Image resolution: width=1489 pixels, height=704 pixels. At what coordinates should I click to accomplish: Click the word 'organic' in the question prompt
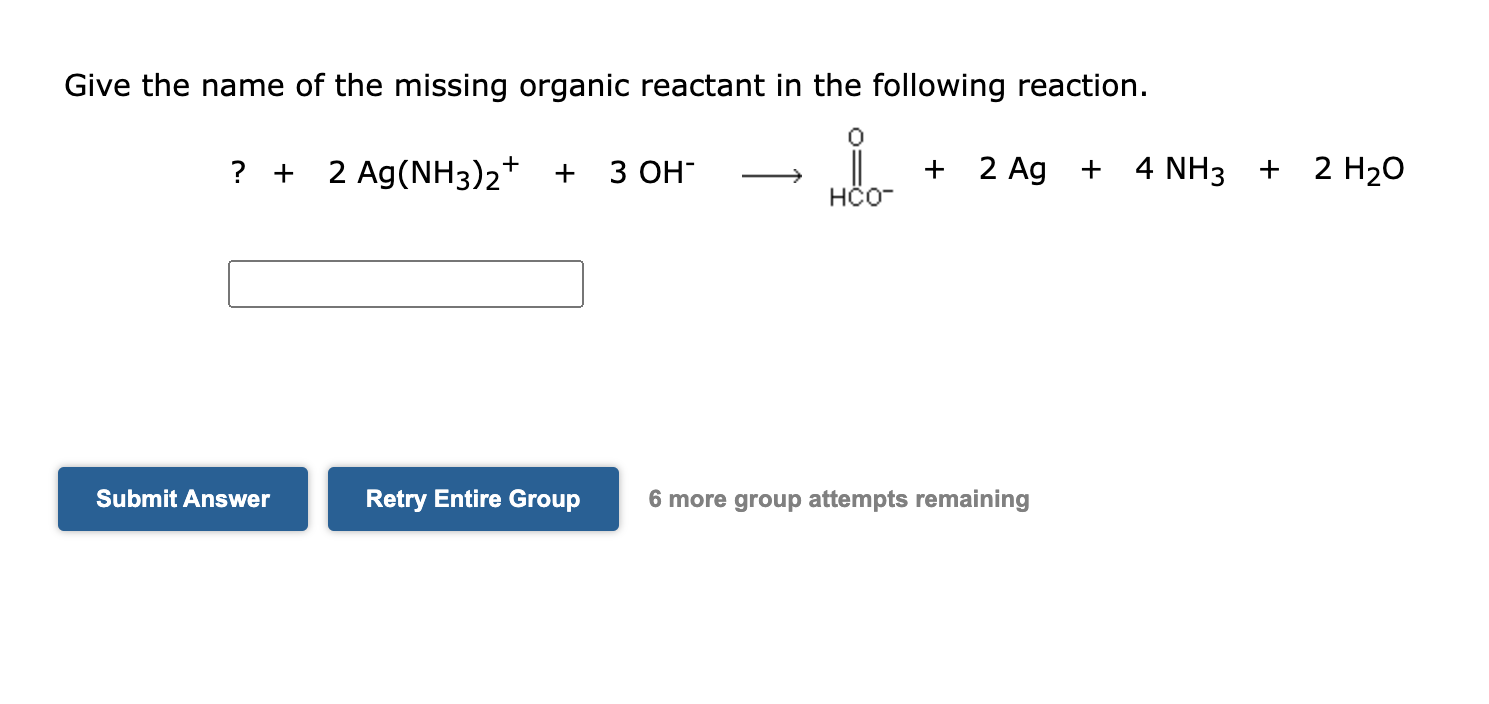573,86
